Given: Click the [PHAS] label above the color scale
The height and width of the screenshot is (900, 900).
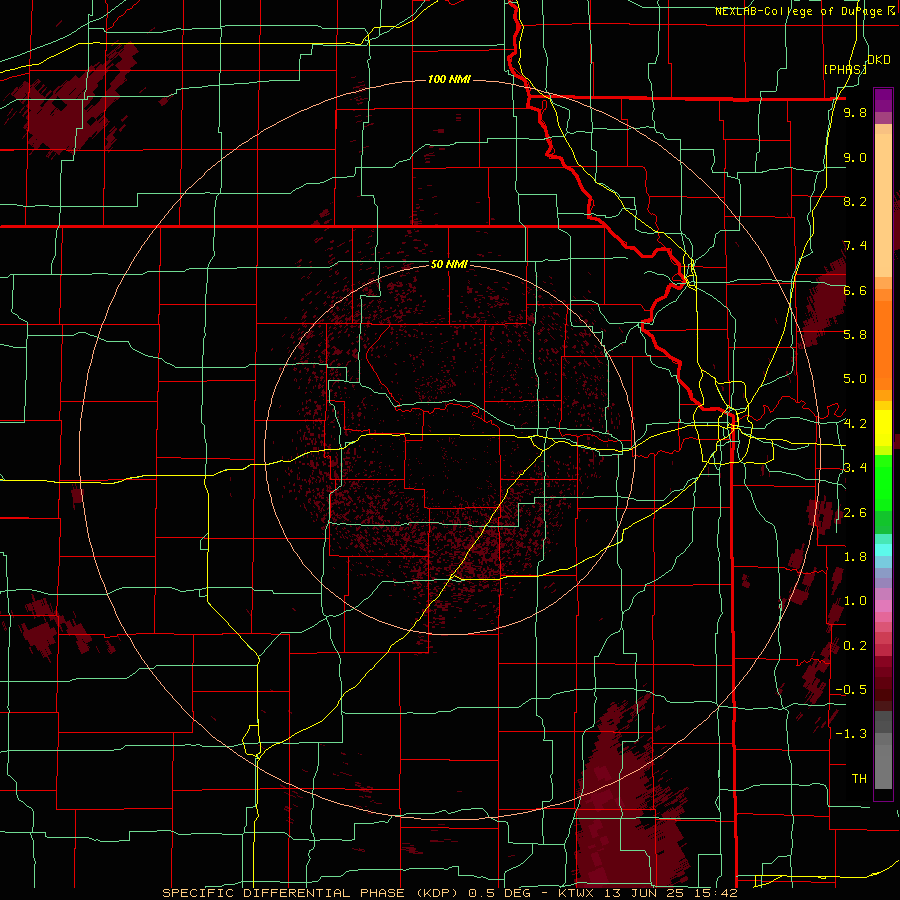Looking at the screenshot, I should pos(845,69).
